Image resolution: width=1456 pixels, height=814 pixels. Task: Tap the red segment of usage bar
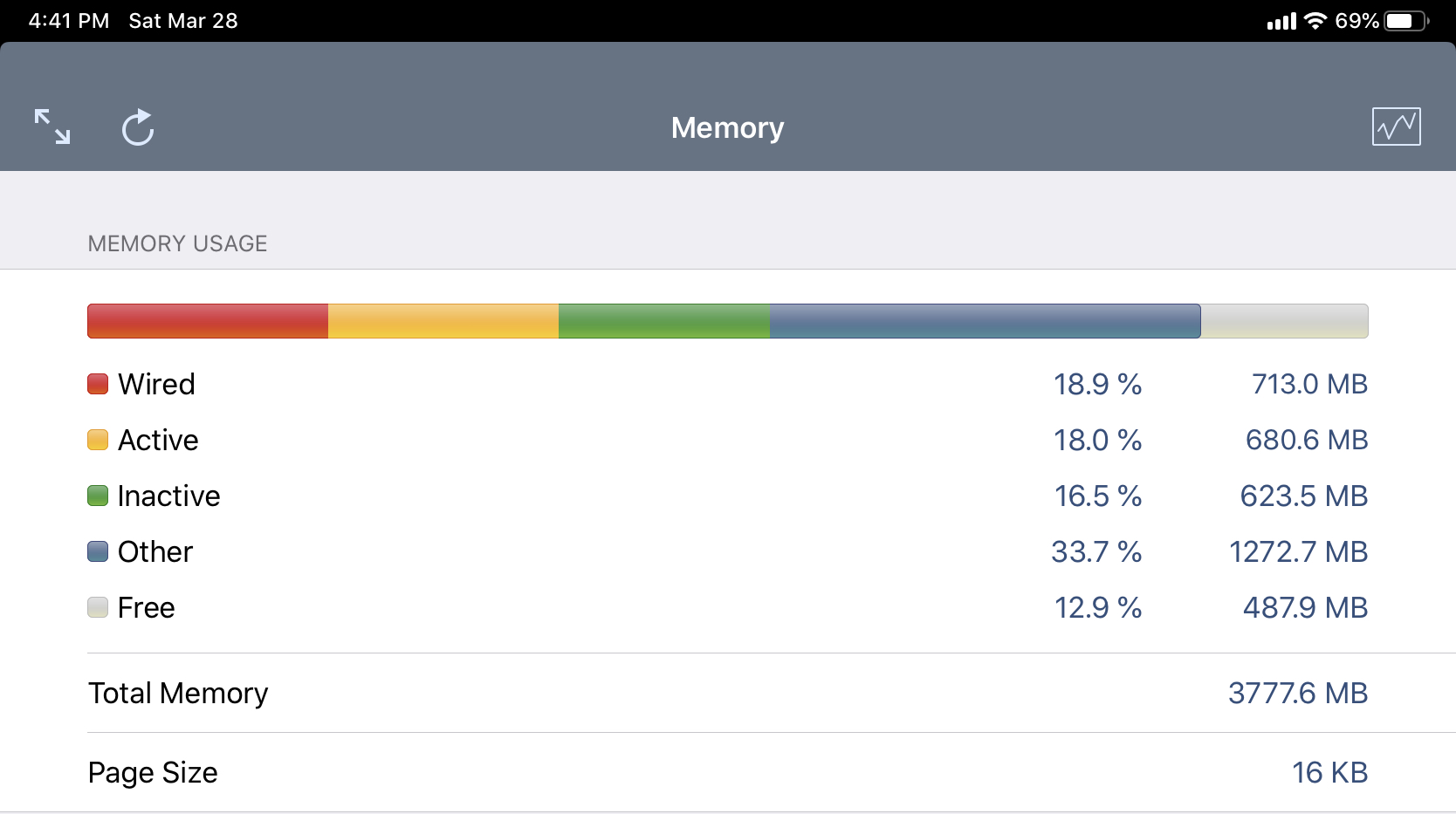(208, 321)
